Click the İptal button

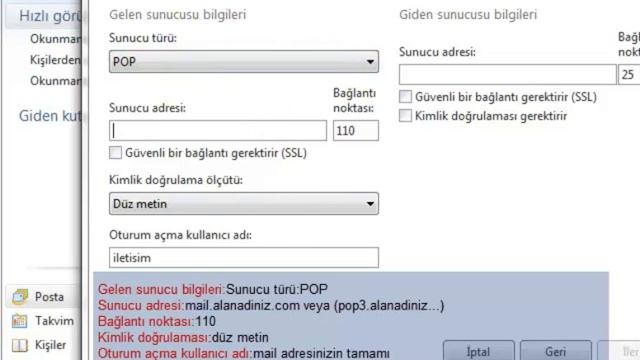click(478, 351)
